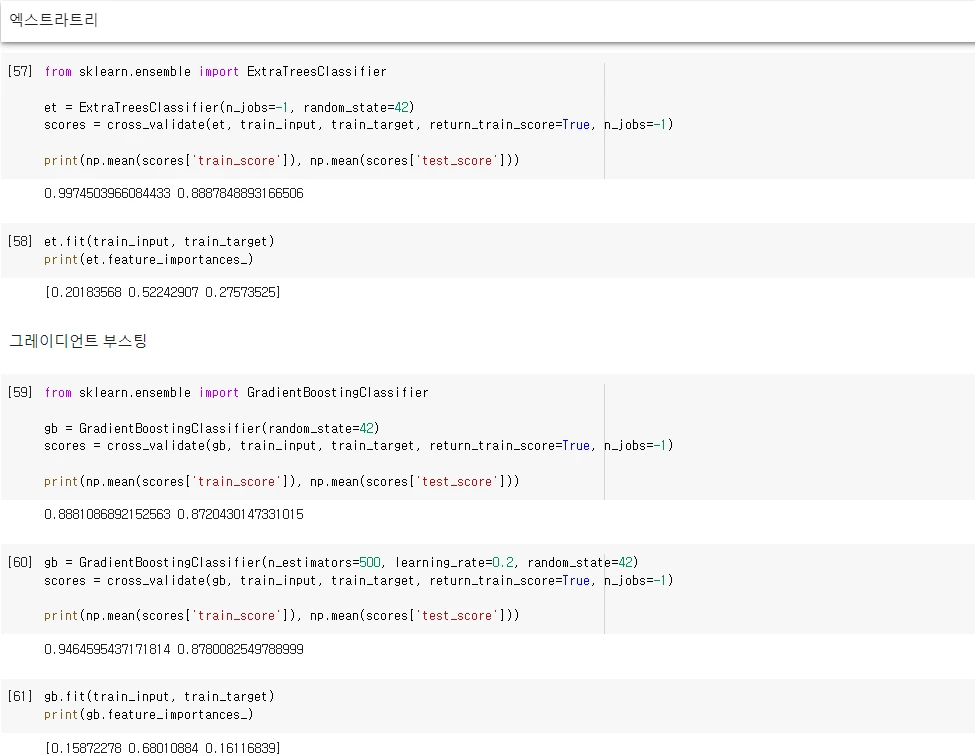This screenshot has height=754, width=975.
Task: Click the ExtraTreesClassifier import line
Action: click(x=215, y=71)
